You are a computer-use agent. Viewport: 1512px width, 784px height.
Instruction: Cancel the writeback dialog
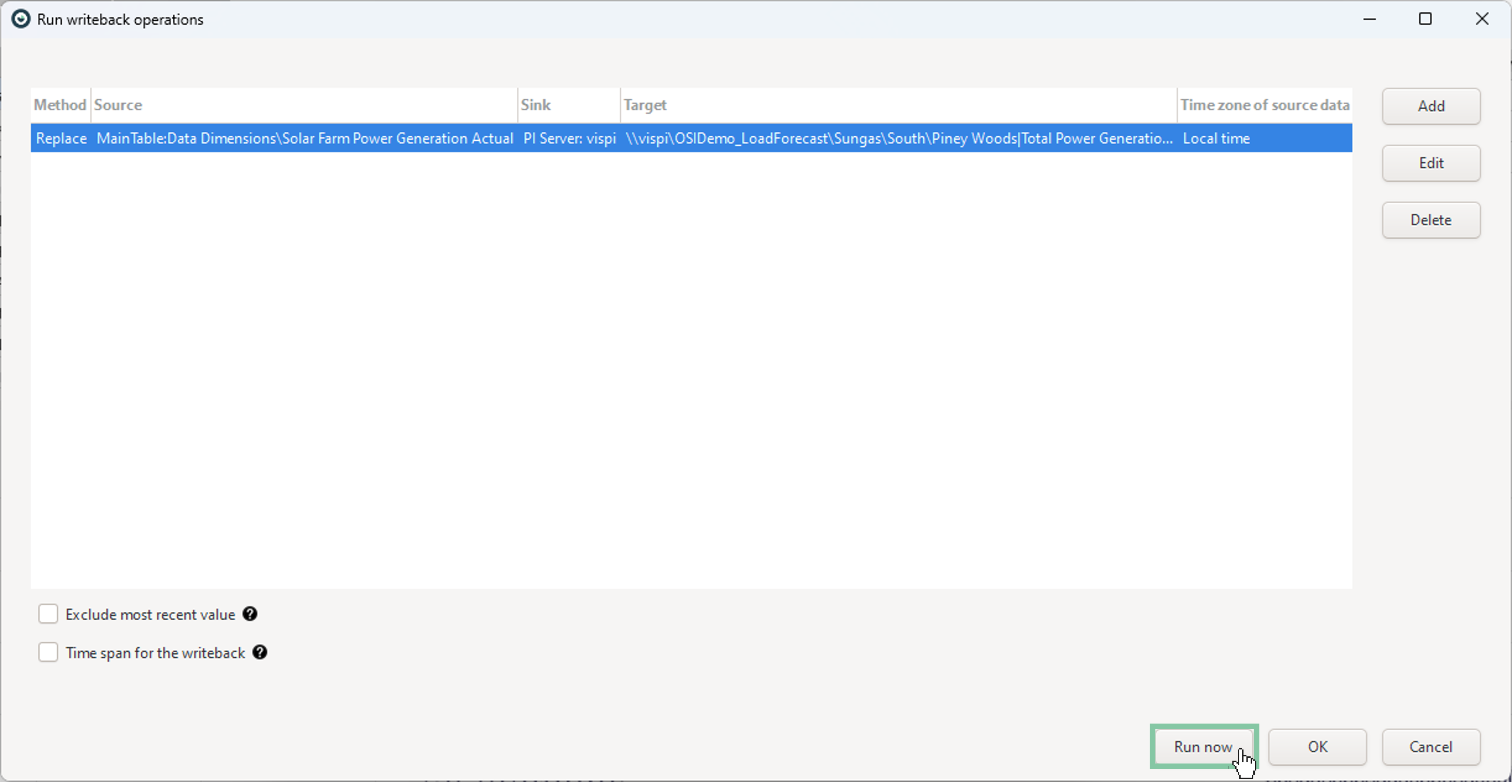[1430, 747]
